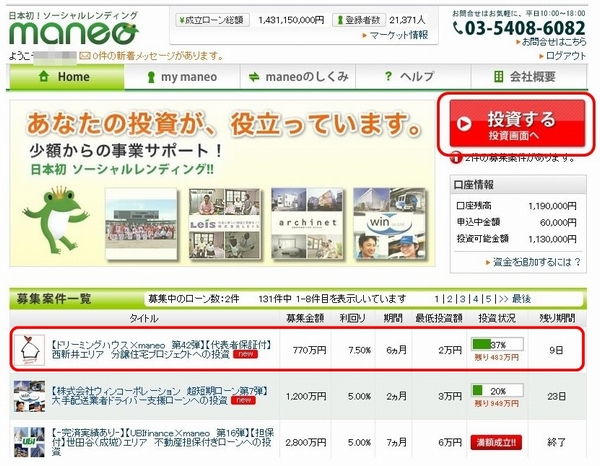Click the 7.50% yield cell
Image resolution: width=600 pixels, height=466 pixels.
point(359,350)
